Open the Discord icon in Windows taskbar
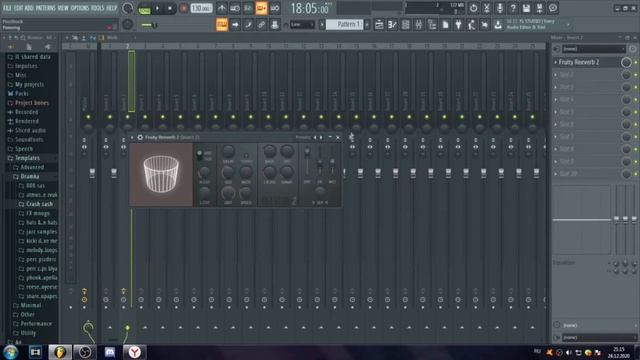Image resolution: width=640 pixels, height=360 pixels. point(110,352)
